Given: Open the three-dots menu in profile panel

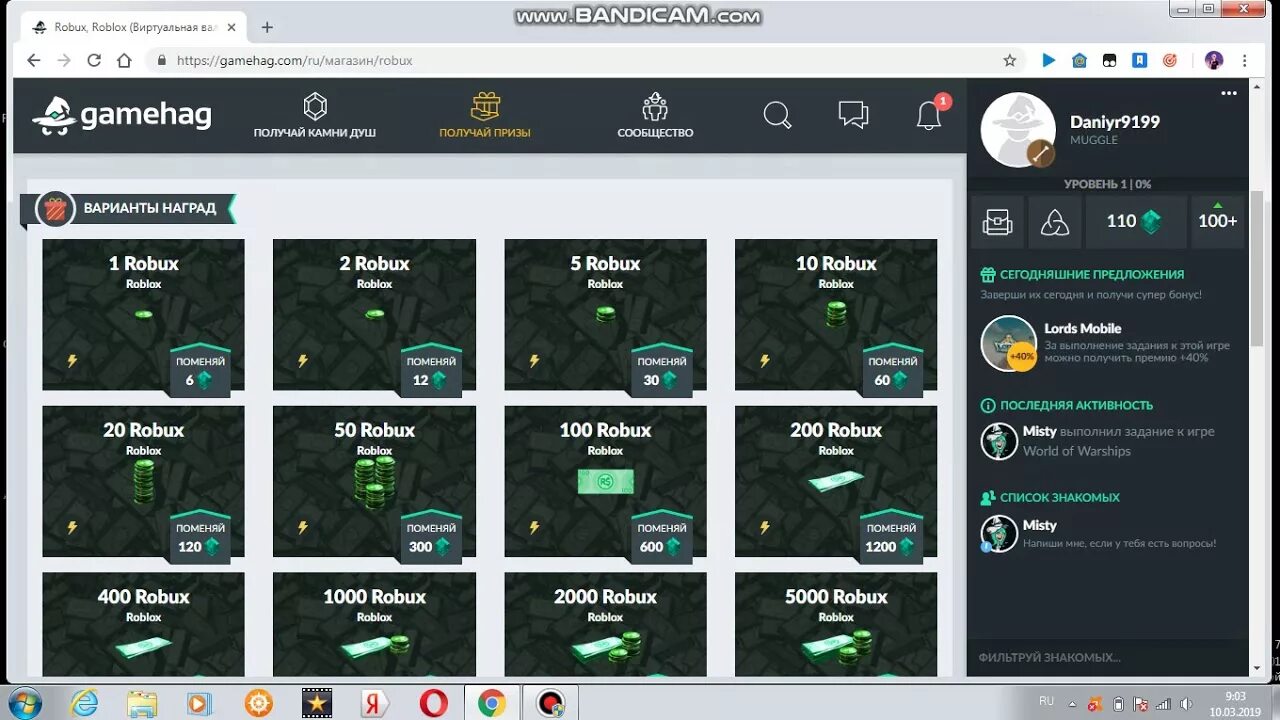Looking at the screenshot, I should tap(1229, 93).
